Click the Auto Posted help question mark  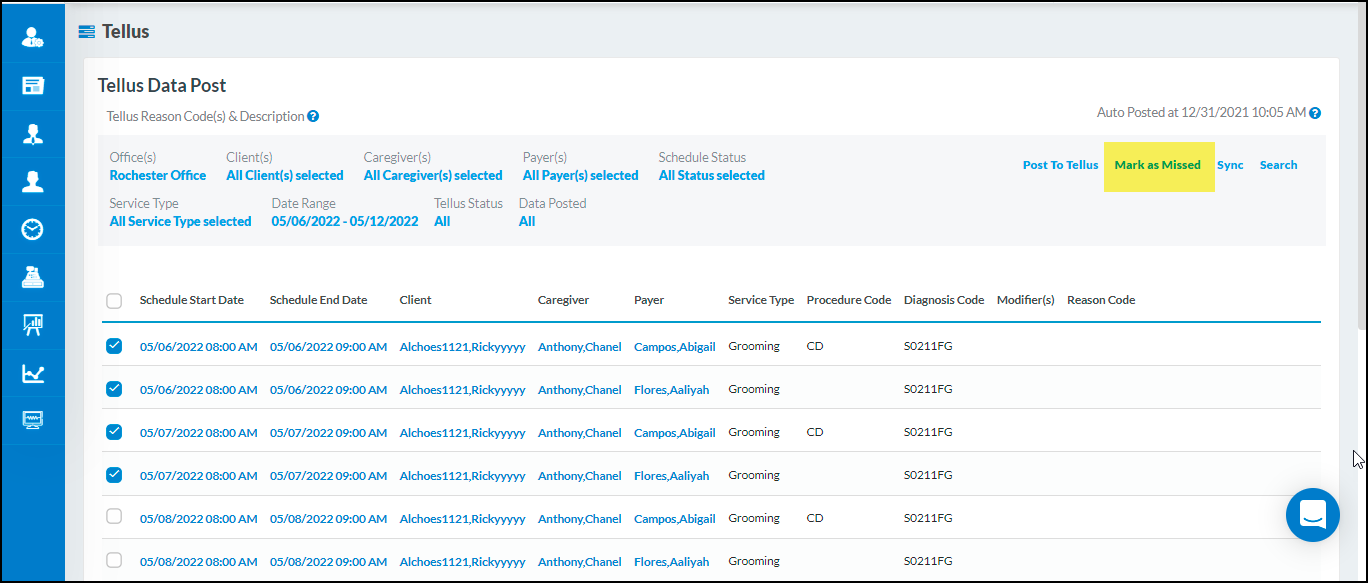coord(1316,112)
